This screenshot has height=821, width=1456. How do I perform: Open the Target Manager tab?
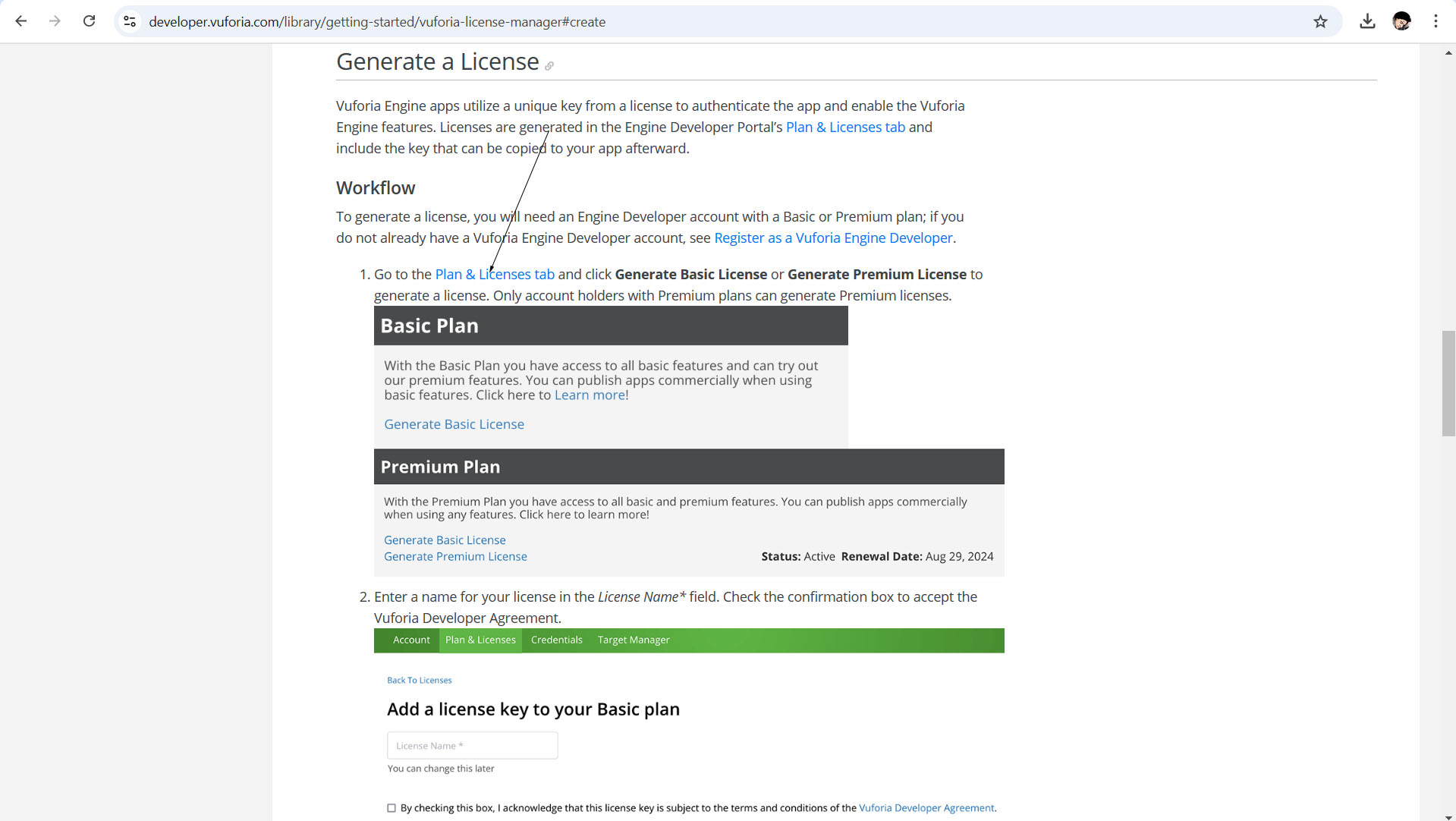[633, 640]
